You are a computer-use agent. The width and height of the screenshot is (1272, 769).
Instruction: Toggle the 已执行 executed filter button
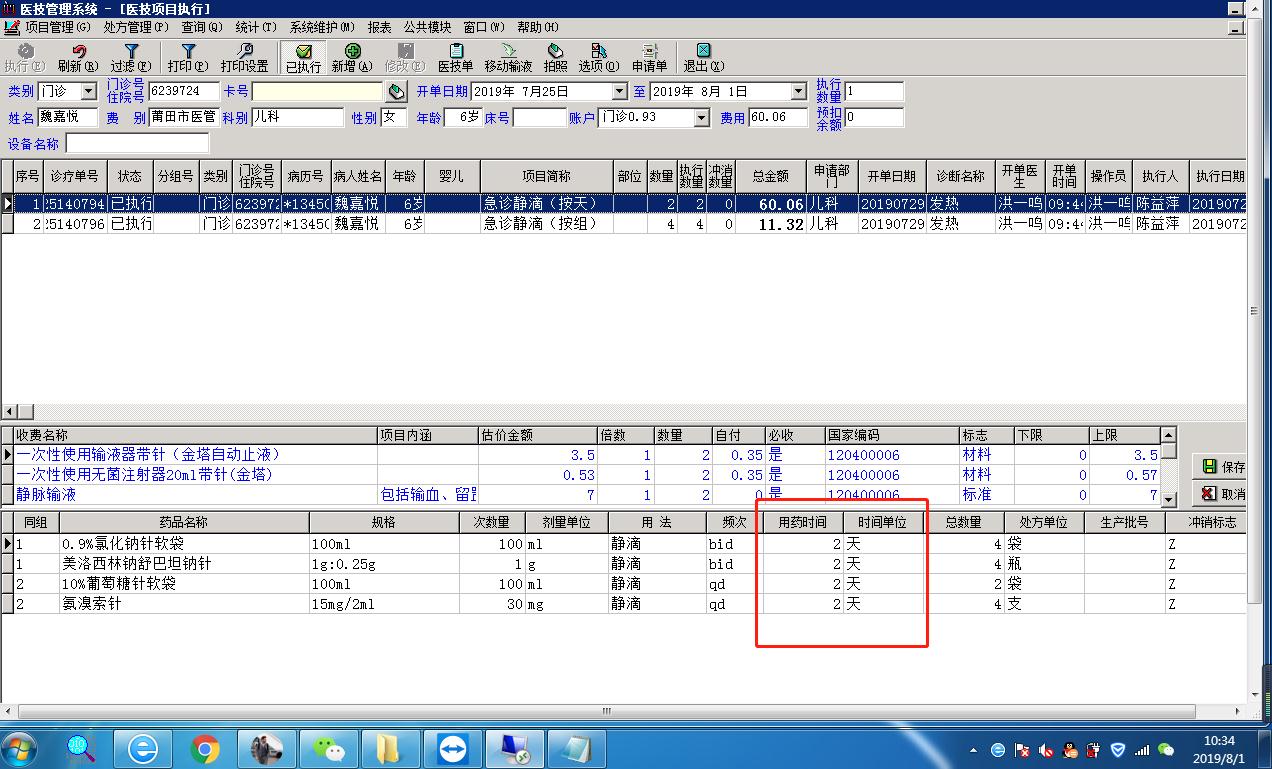point(303,58)
